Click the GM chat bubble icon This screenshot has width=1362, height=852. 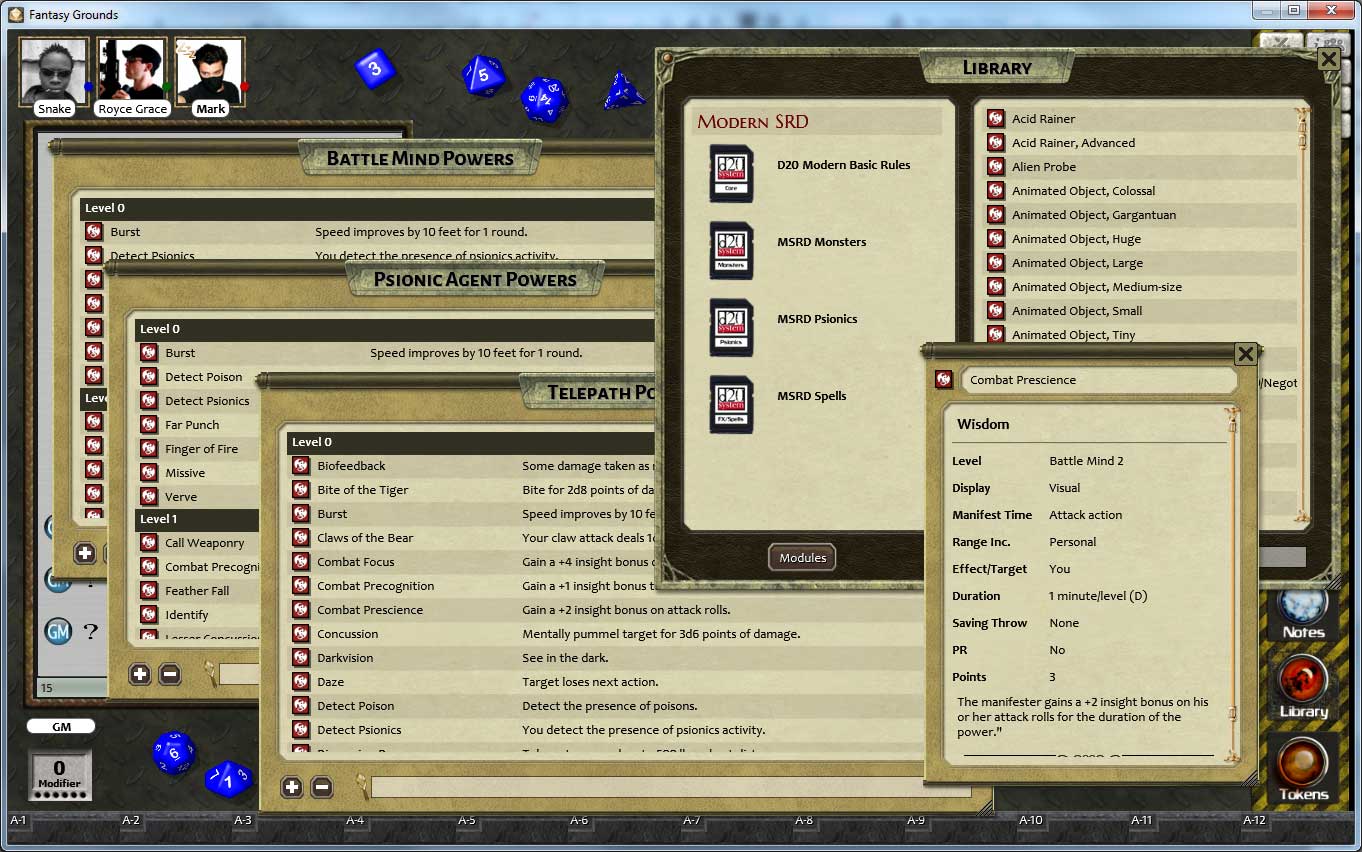[x=60, y=632]
